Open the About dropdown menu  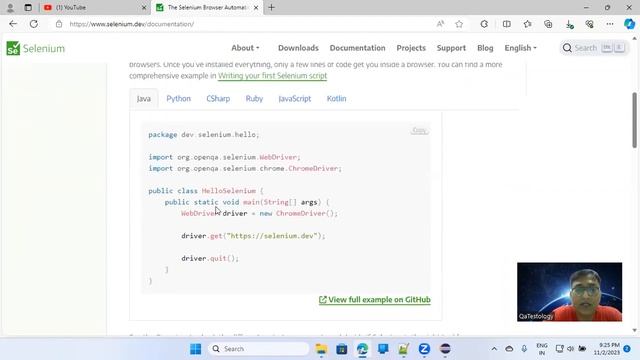[245, 48]
